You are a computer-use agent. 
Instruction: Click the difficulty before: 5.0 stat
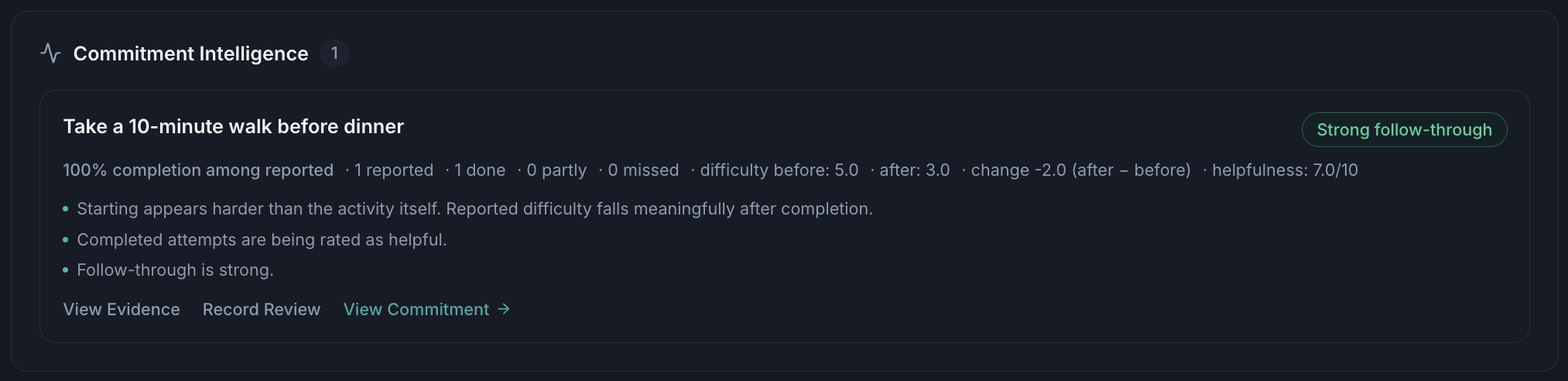(x=779, y=170)
